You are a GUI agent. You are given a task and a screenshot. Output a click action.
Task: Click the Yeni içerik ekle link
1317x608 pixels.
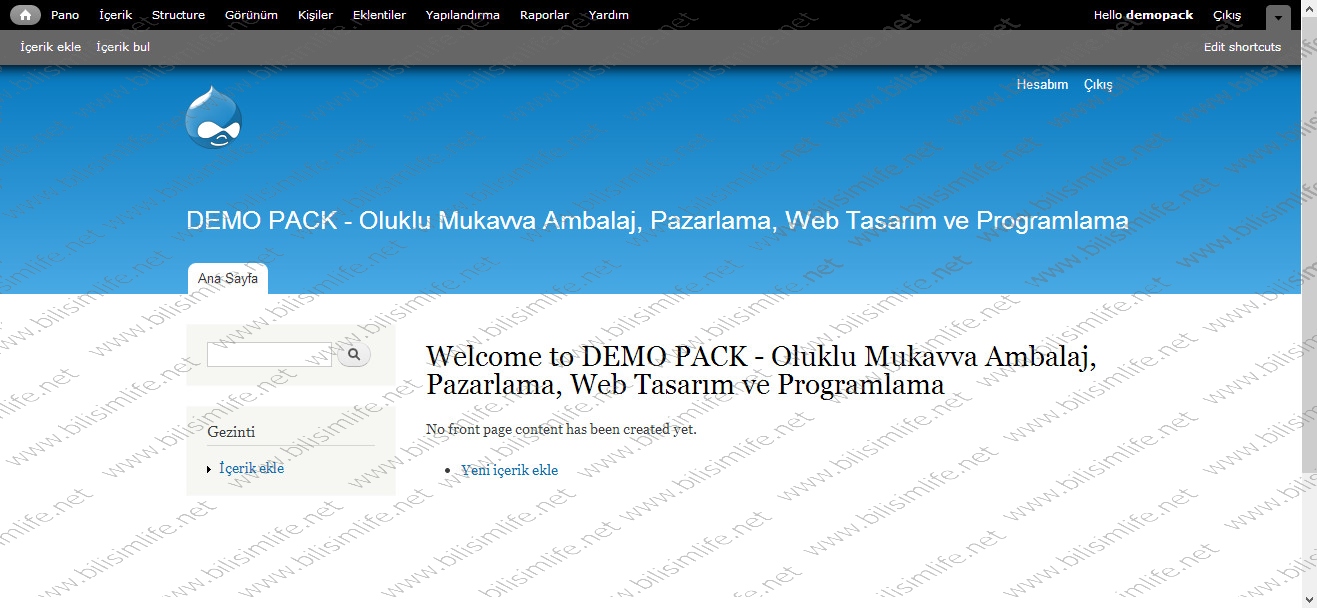click(509, 470)
